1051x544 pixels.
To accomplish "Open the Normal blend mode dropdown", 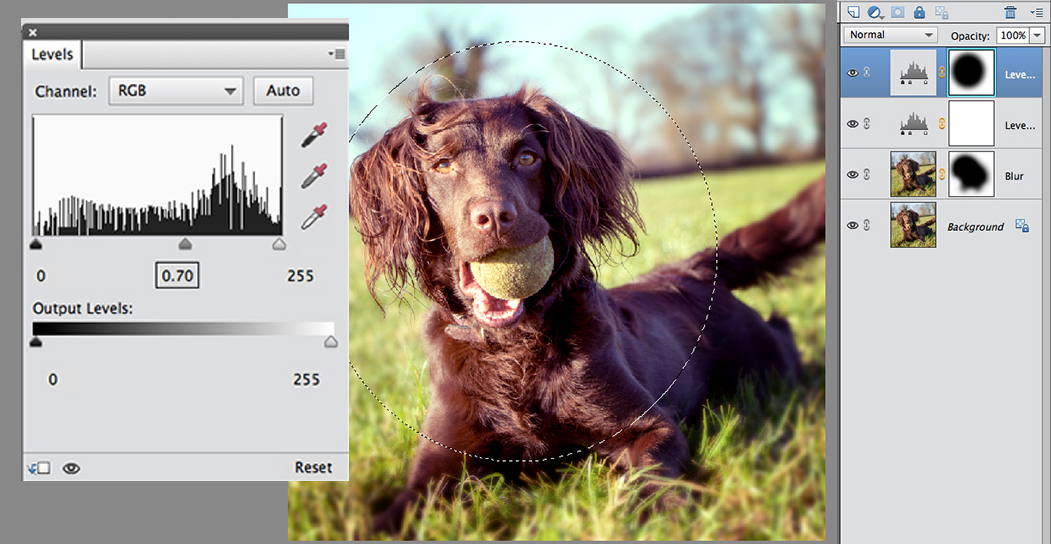I will pyautogui.click(x=890, y=34).
